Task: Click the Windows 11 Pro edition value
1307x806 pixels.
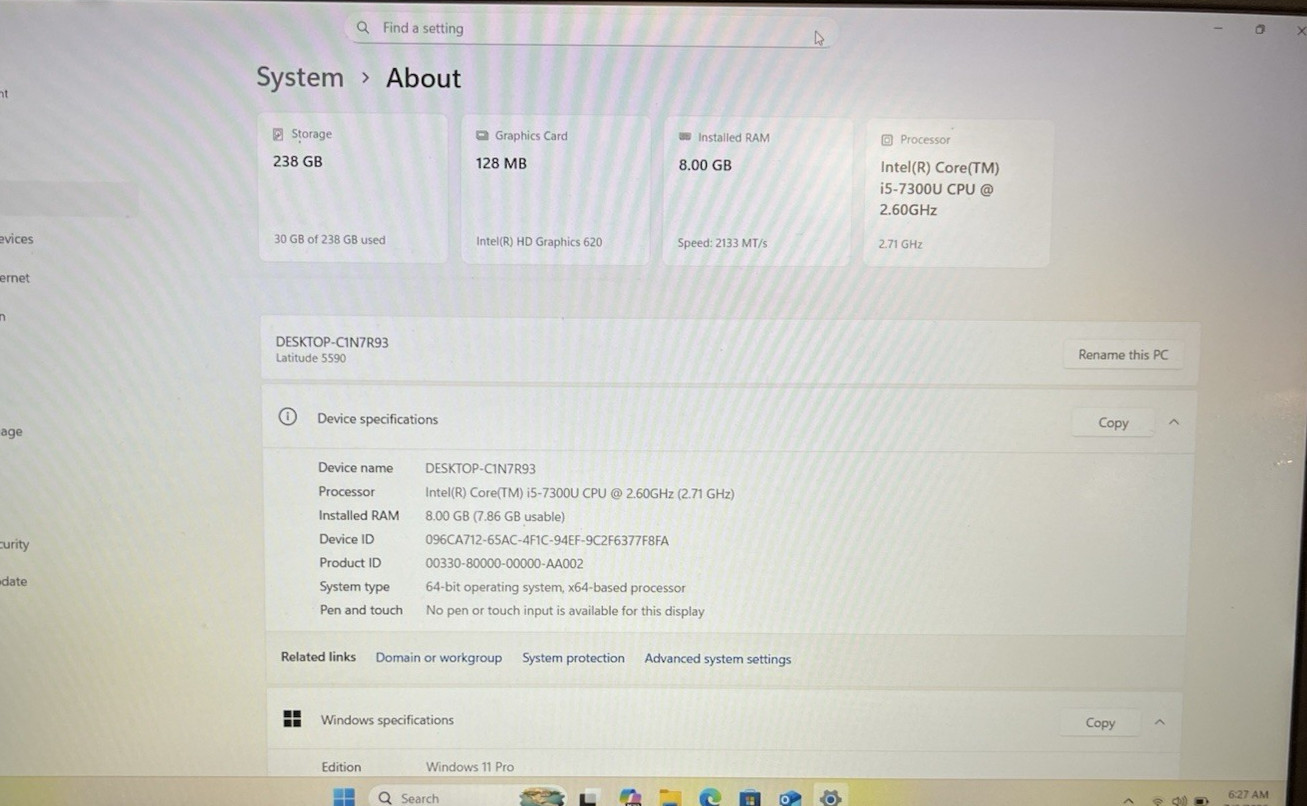Action: click(x=470, y=767)
